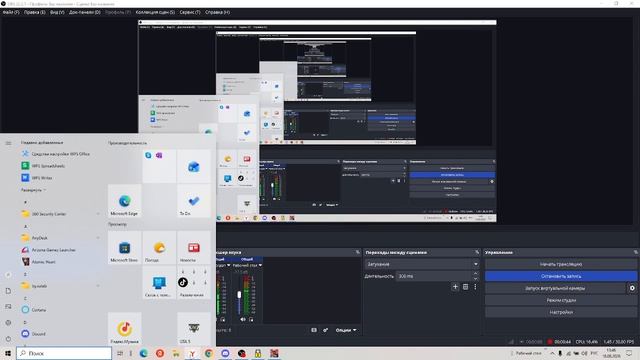Open the mixer Опции dropdown

pos(346,330)
